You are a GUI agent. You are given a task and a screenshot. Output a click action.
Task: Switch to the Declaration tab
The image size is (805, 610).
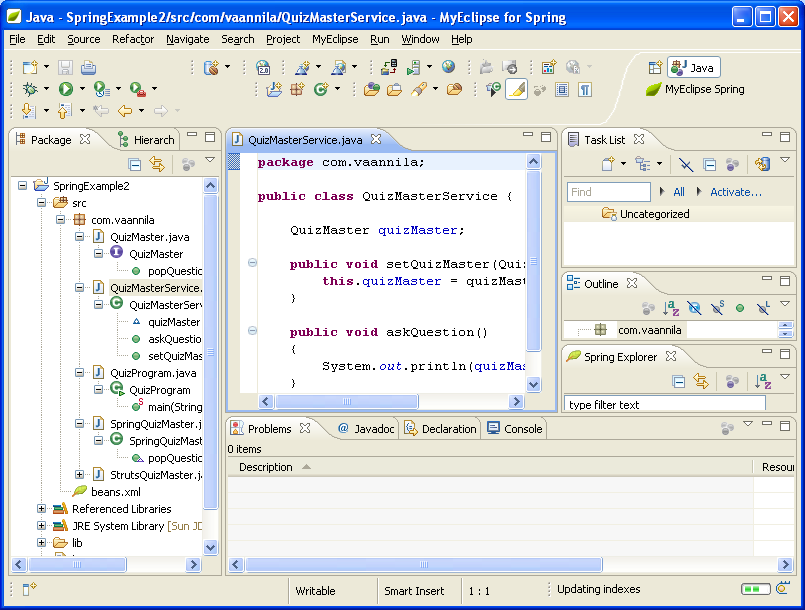440,429
